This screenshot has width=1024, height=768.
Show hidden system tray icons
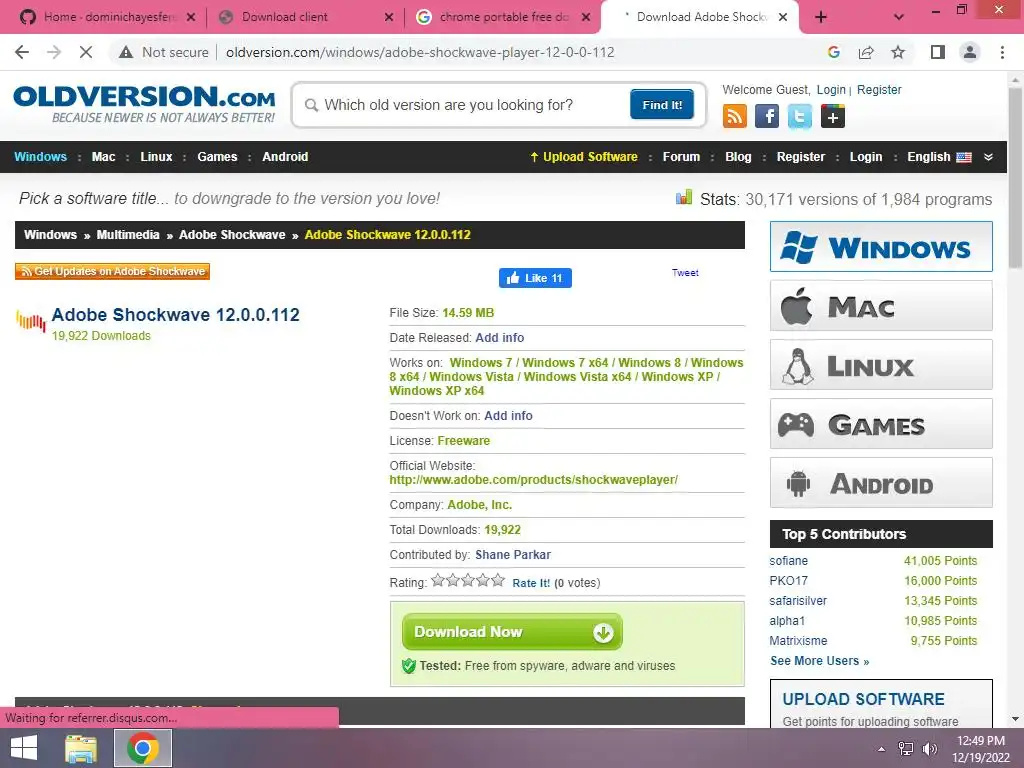pyautogui.click(x=881, y=749)
